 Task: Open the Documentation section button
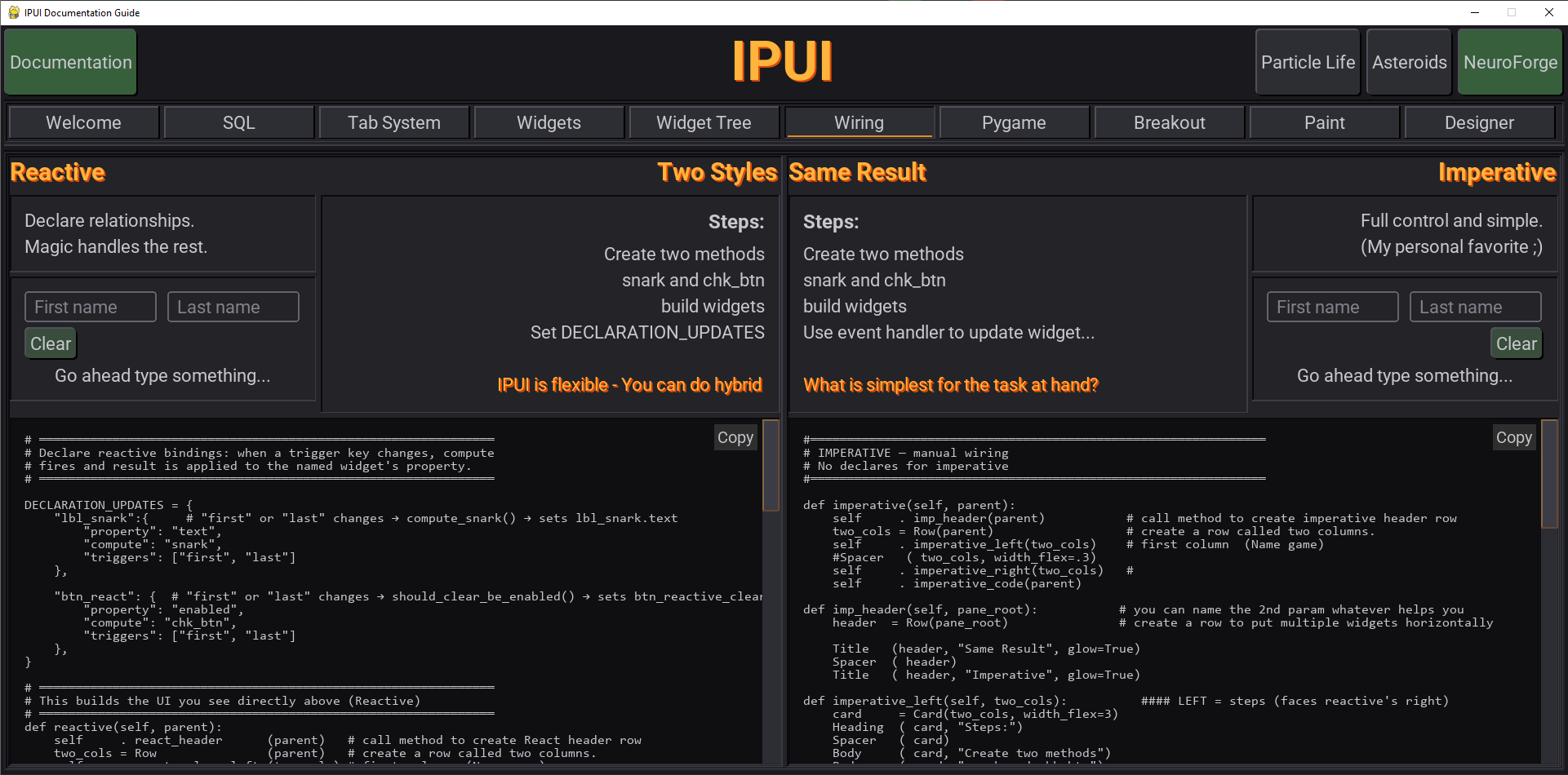tap(70, 62)
